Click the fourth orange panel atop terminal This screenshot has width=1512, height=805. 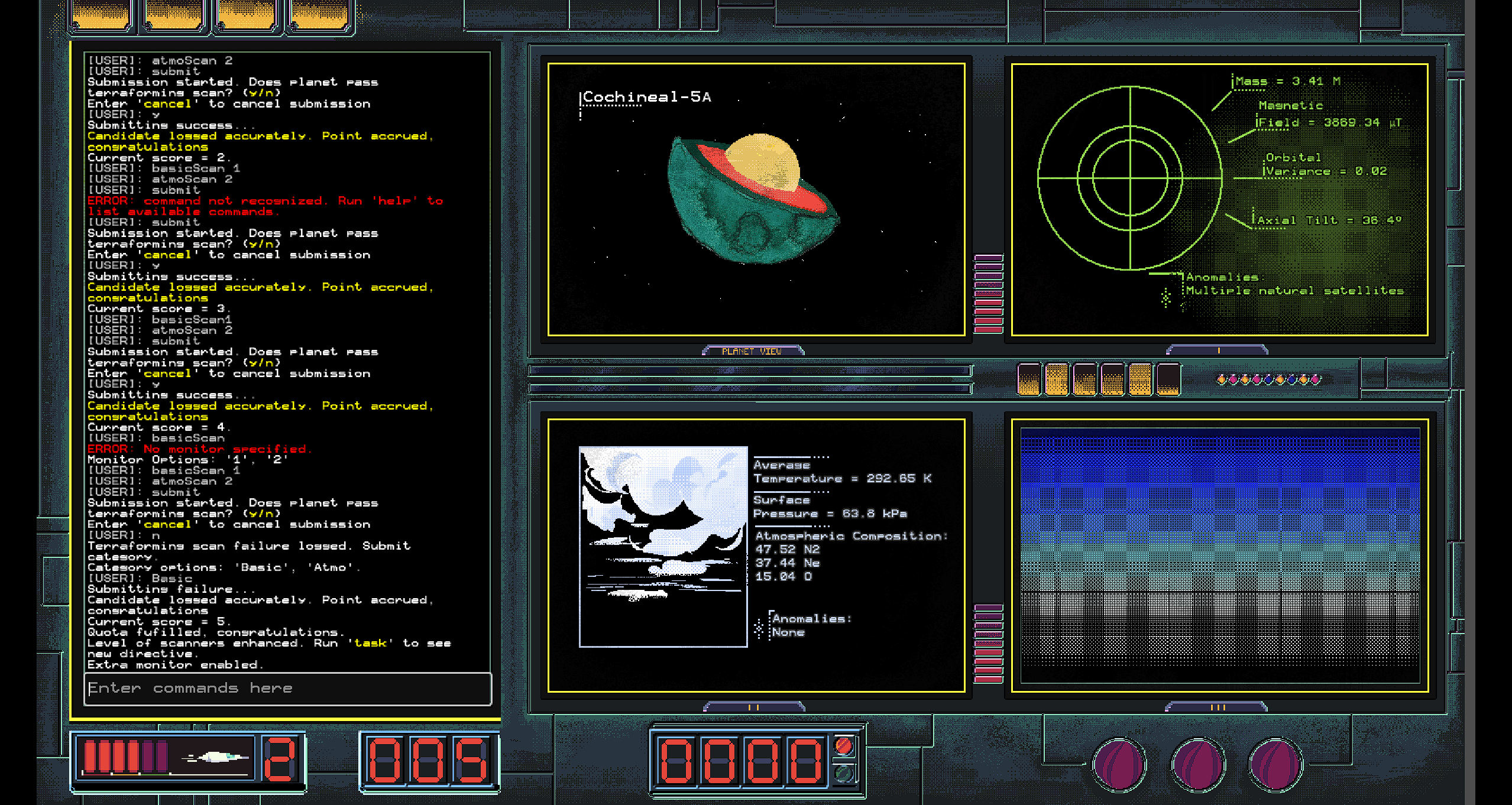319,15
